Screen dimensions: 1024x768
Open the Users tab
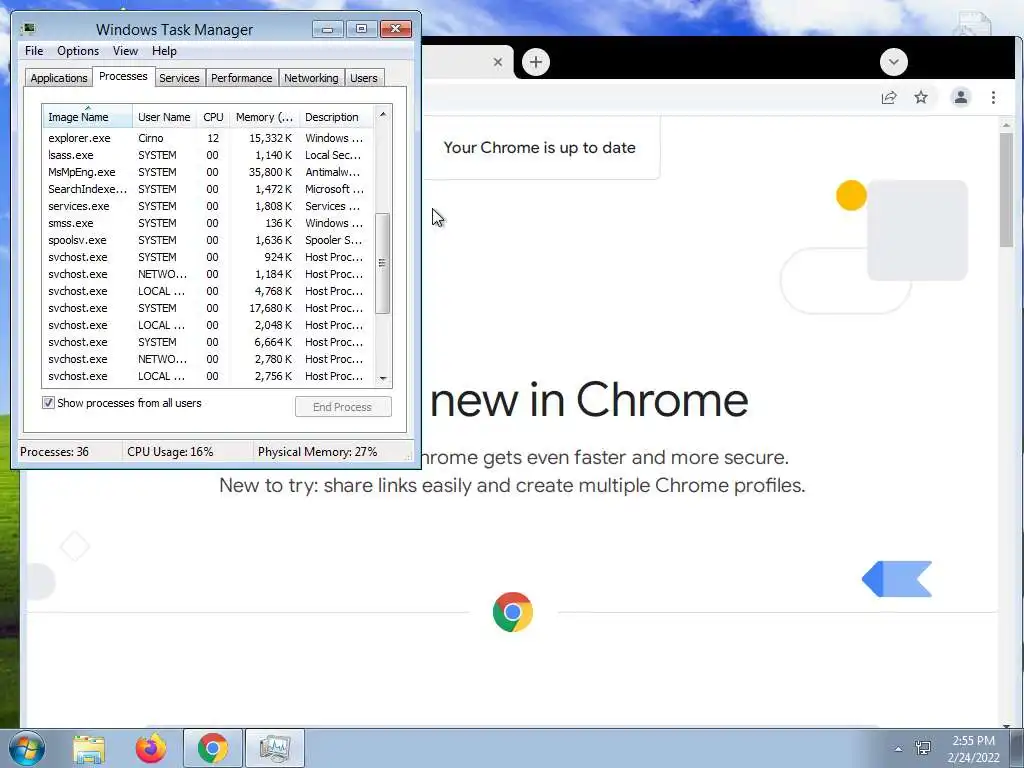(364, 78)
